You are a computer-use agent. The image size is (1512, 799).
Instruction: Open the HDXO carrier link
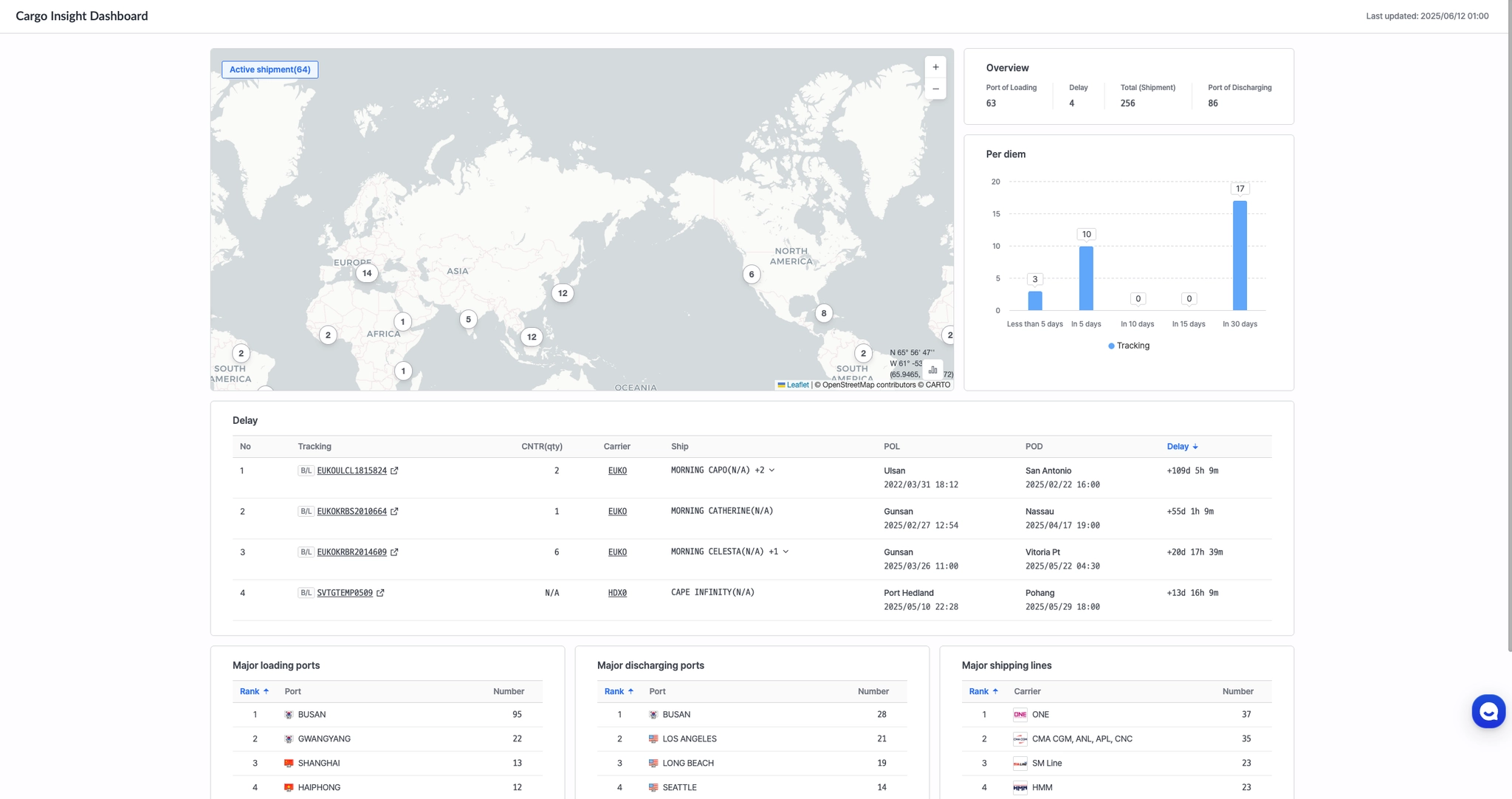pyautogui.click(x=617, y=593)
